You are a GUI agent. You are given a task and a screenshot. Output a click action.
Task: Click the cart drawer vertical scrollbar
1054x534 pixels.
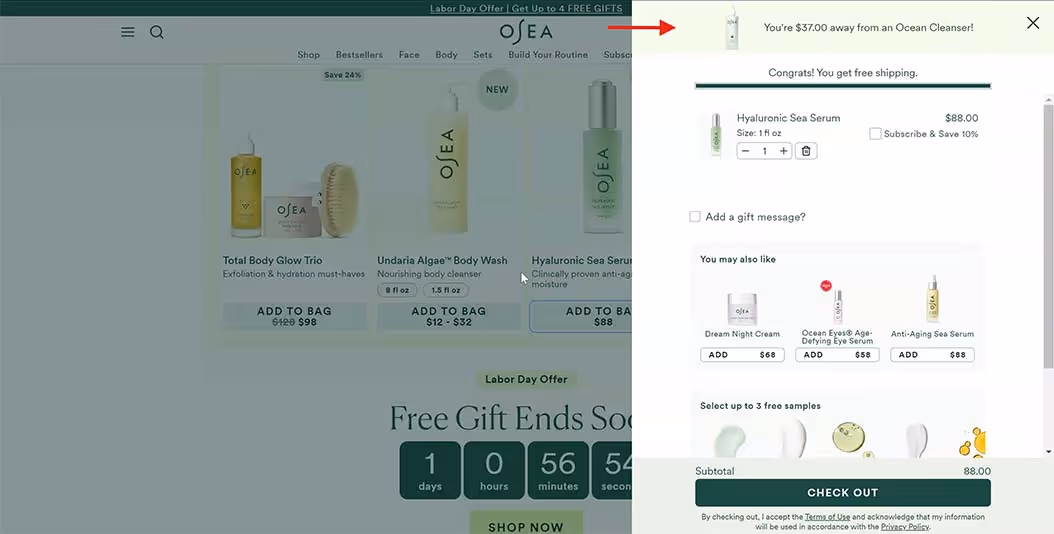point(1049,235)
